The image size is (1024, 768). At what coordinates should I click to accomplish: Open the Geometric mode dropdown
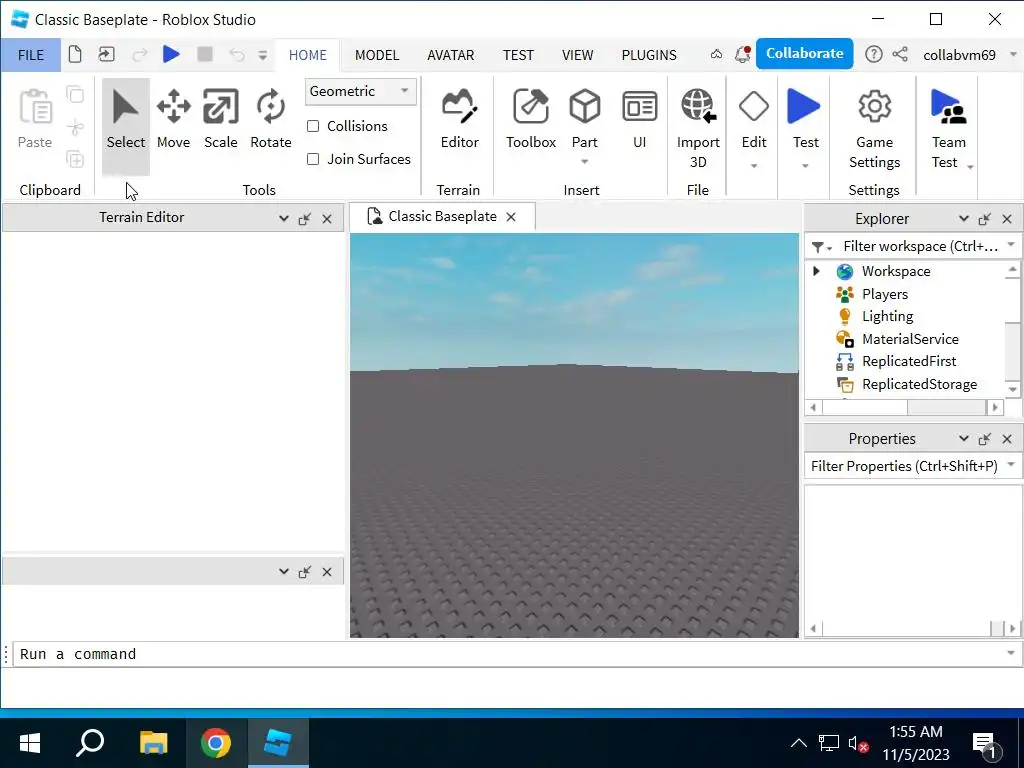click(360, 91)
